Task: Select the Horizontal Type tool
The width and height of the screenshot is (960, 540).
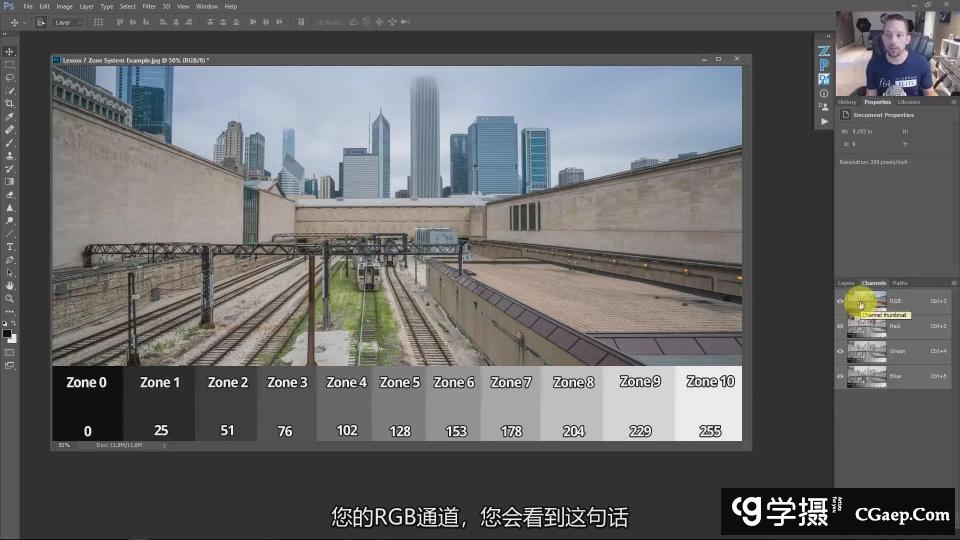Action: (10, 246)
